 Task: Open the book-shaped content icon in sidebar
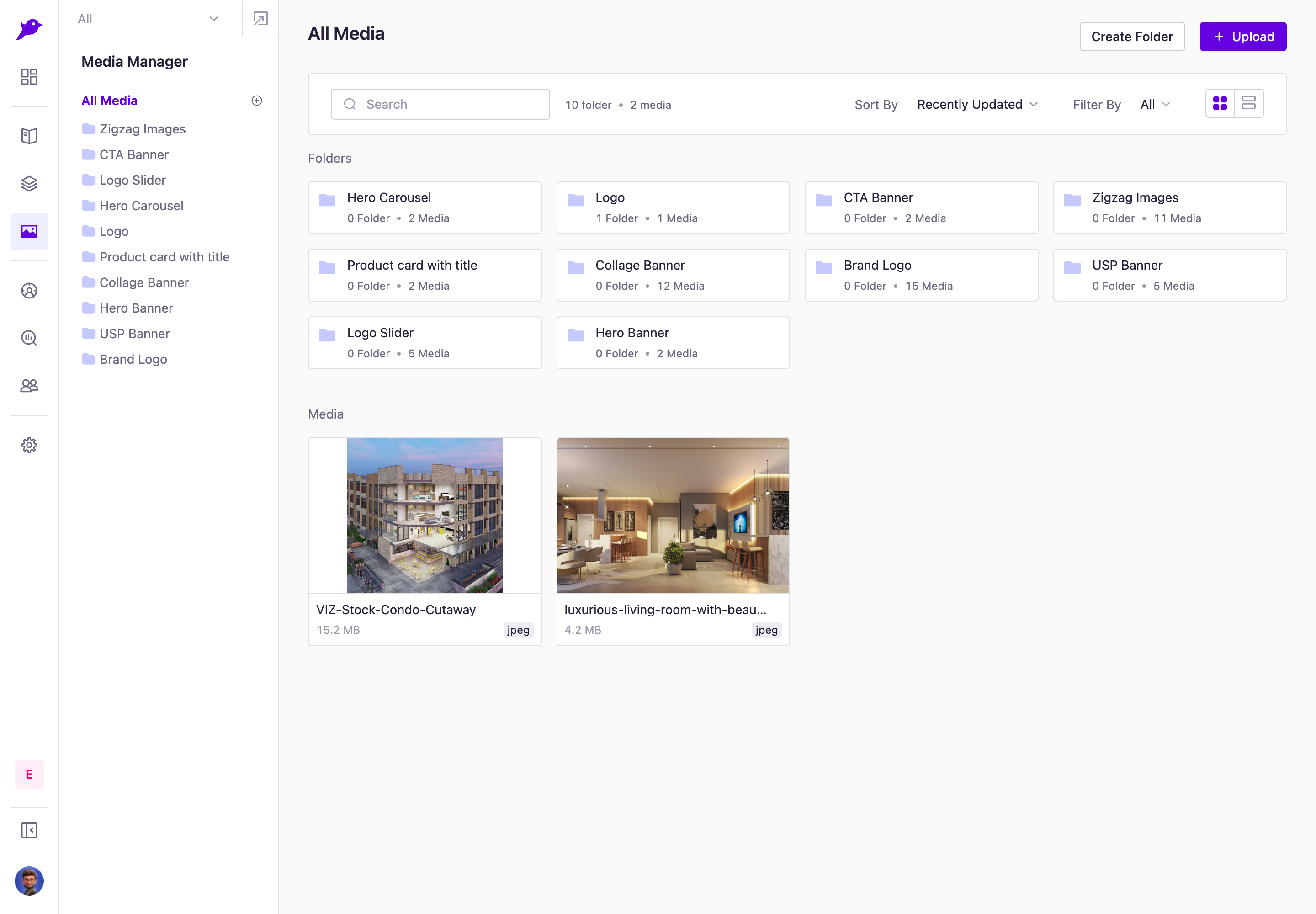[x=29, y=136]
